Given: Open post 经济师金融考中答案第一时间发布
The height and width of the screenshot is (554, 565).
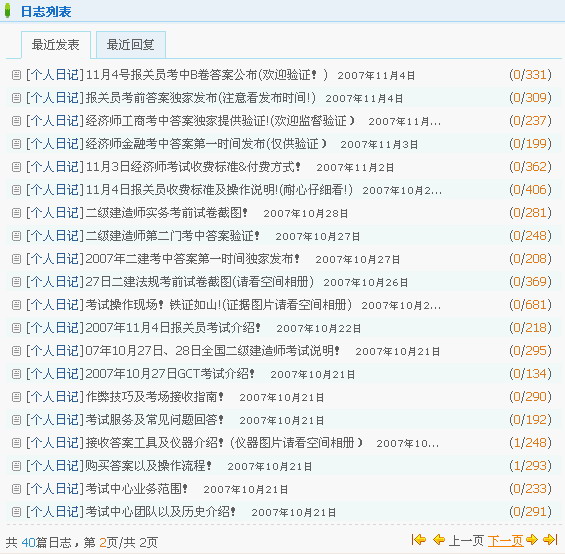Looking at the screenshot, I should coord(206,144).
